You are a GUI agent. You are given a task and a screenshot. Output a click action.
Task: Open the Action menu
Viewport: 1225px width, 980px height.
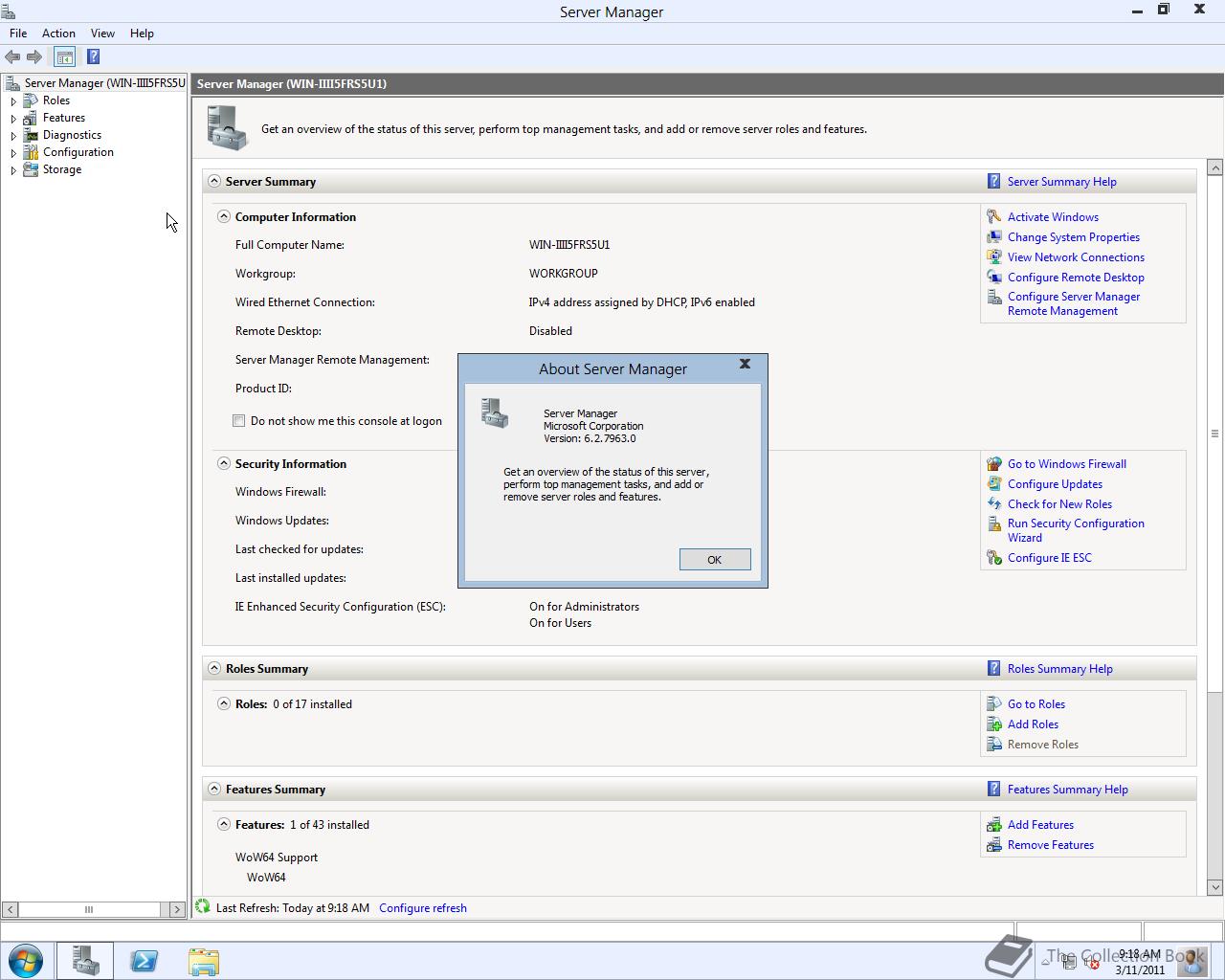(58, 33)
